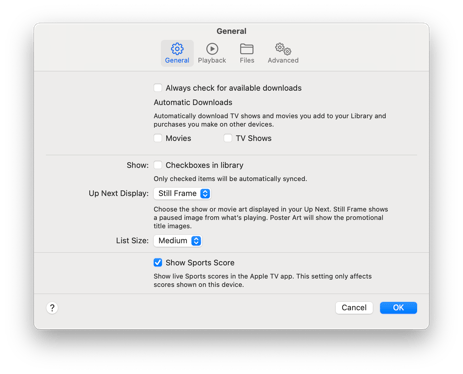
Task: Switch to the Files folder tab
Action: [247, 53]
